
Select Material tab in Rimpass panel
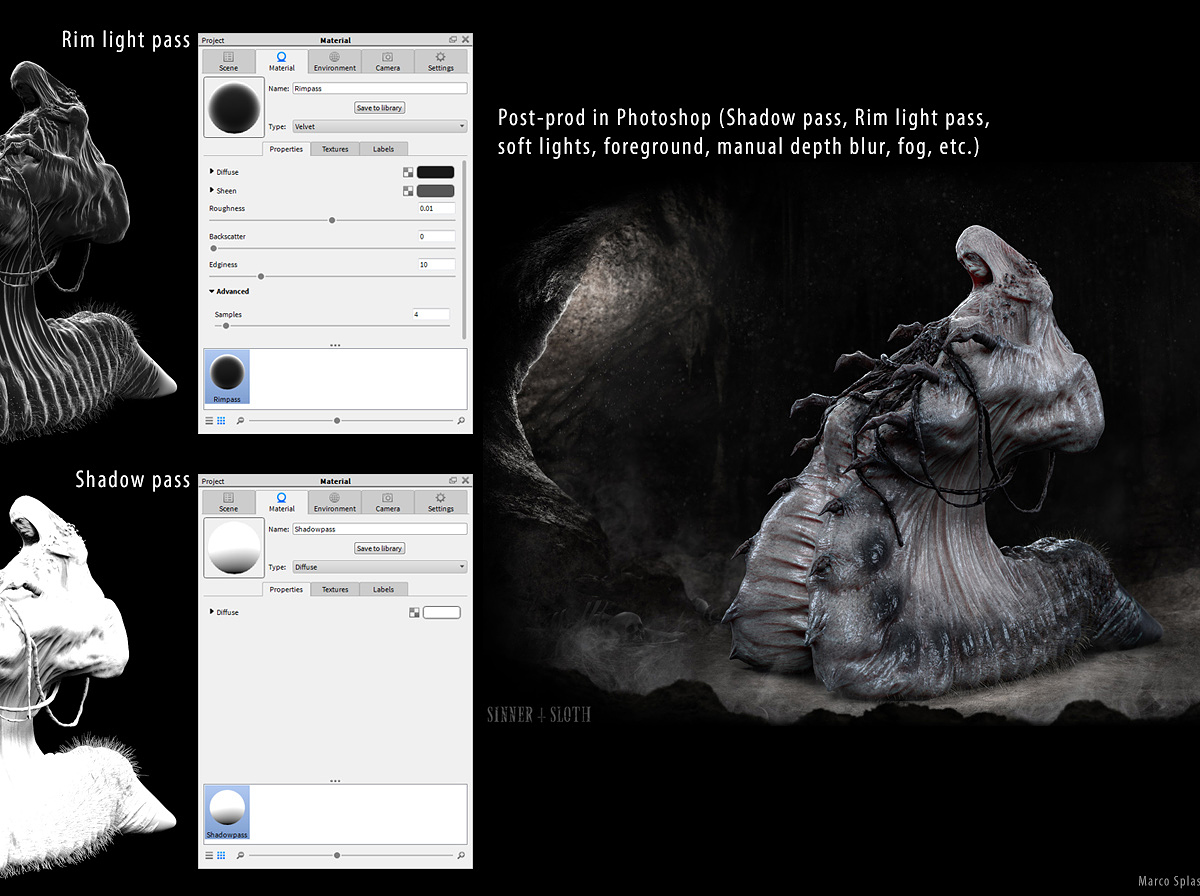click(281, 61)
